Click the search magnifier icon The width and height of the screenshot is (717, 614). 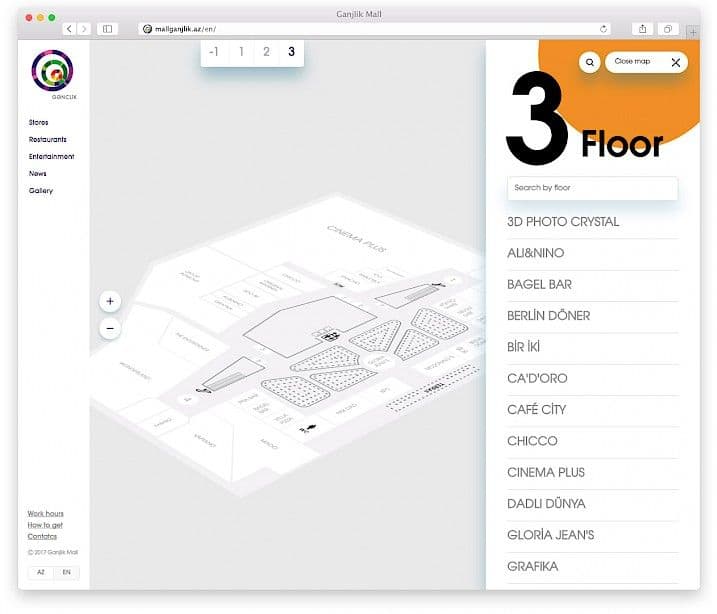(x=590, y=62)
